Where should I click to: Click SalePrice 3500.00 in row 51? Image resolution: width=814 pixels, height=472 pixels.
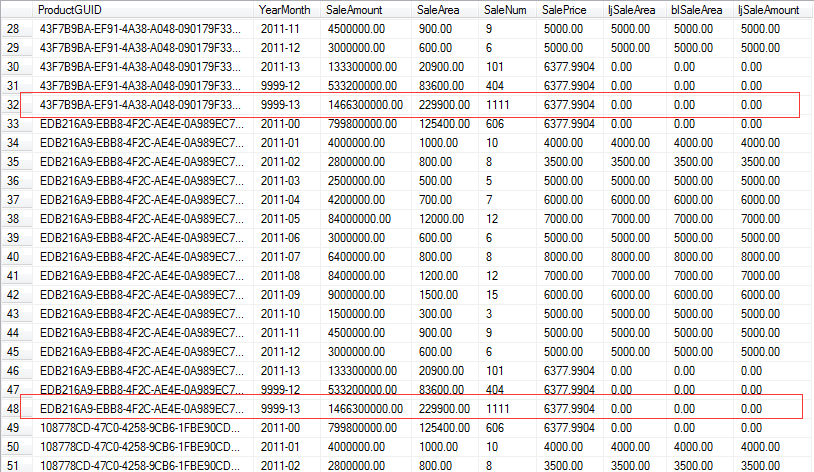(563, 466)
